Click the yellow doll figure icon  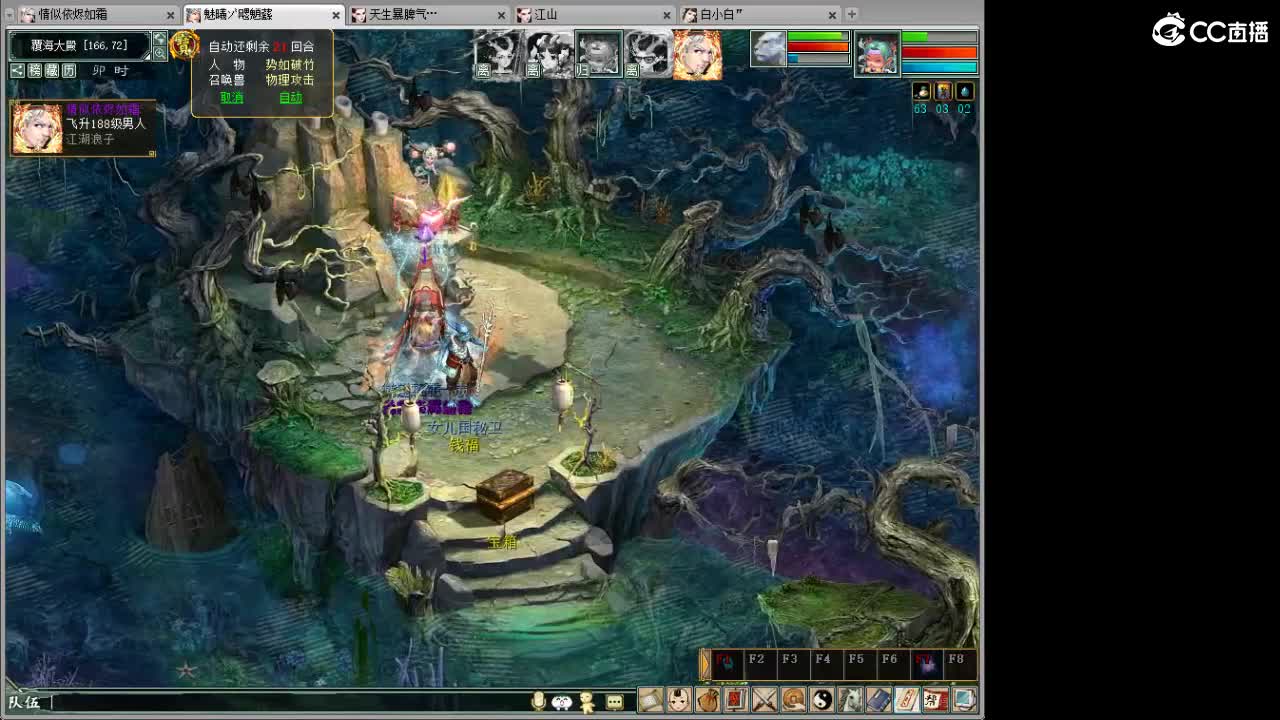coord(588,702)
